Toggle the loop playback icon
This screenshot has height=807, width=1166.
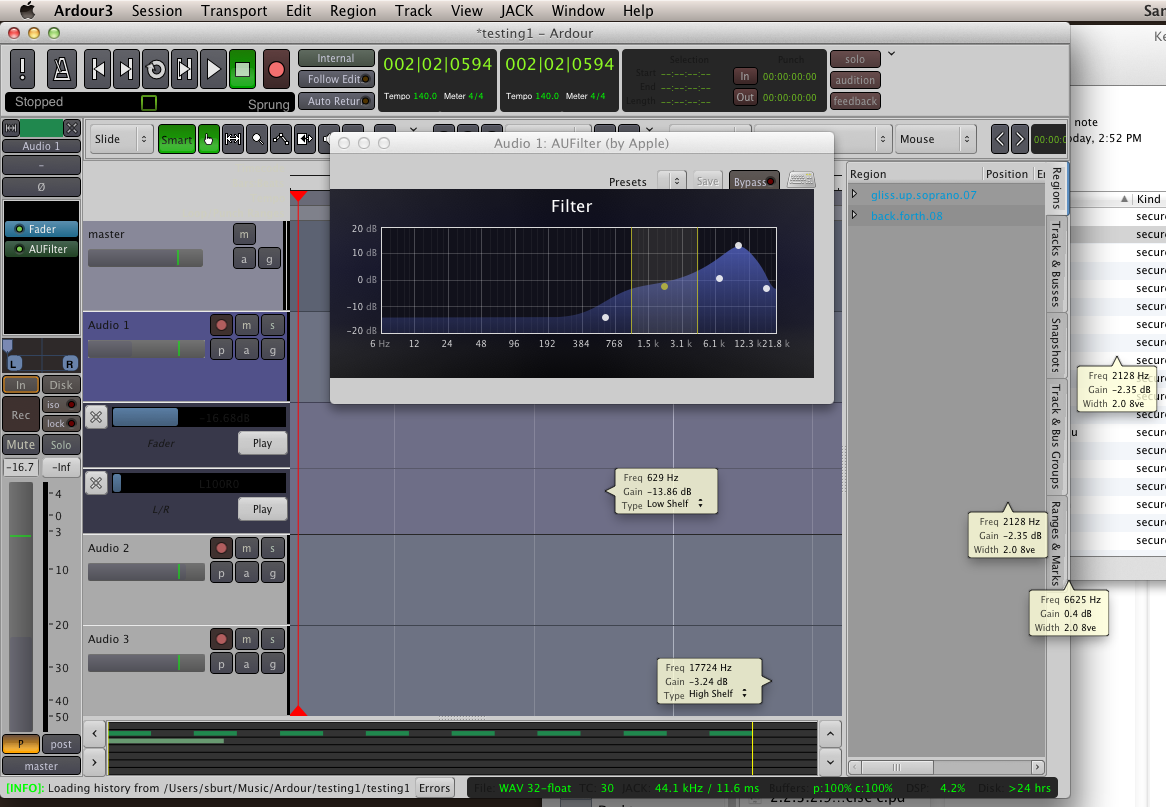pos(156,69)
